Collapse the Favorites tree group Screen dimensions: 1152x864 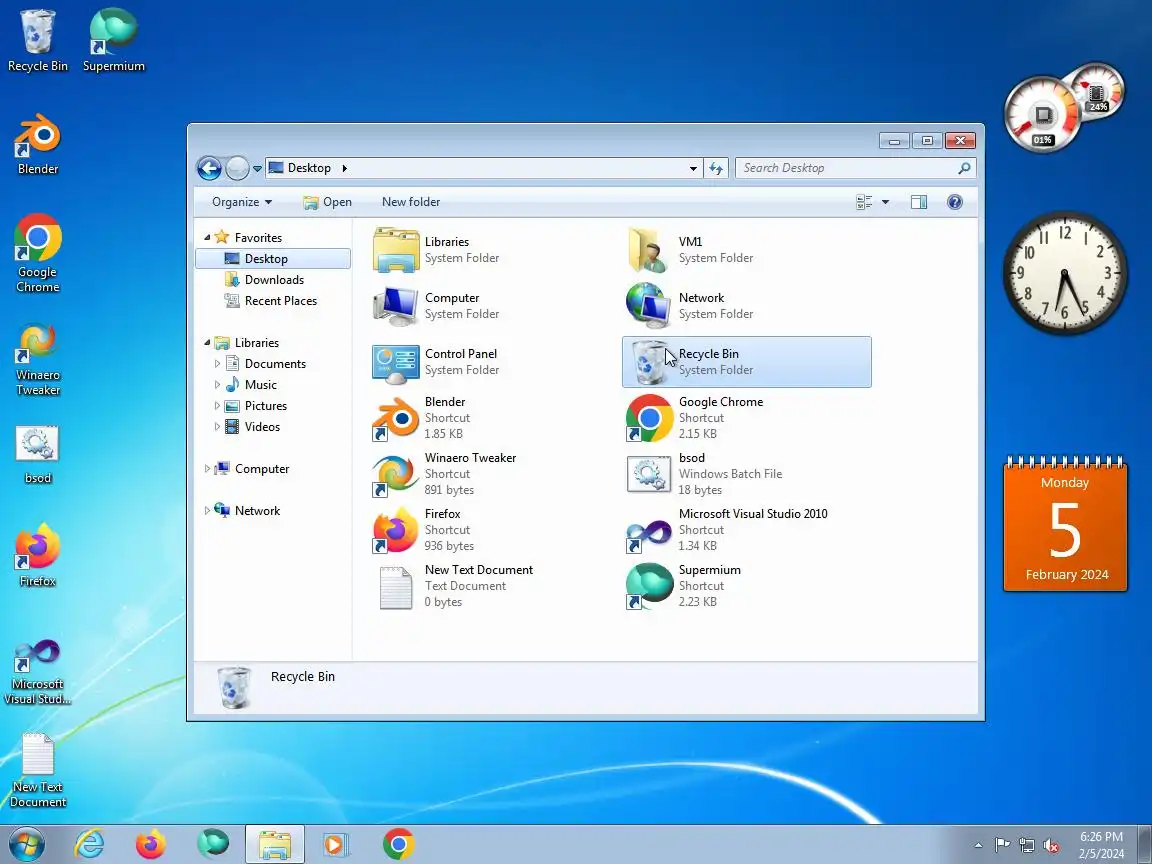[207, 237]
